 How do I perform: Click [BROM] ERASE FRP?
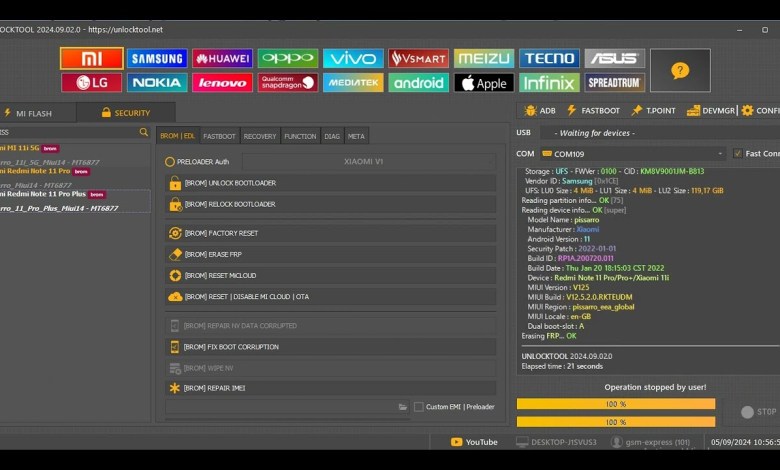point(330,254)
